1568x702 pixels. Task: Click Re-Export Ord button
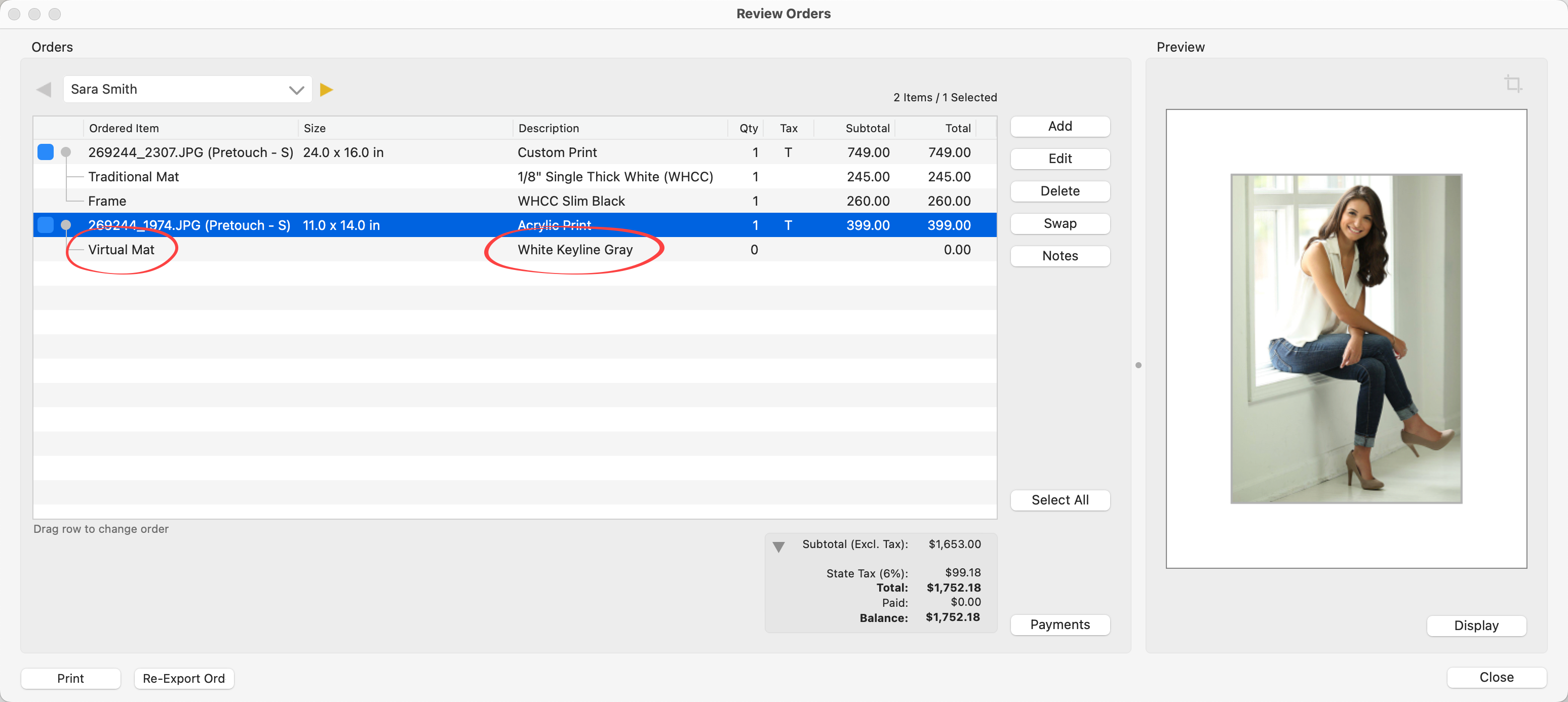pyautogui.click(x=184, y=678)
